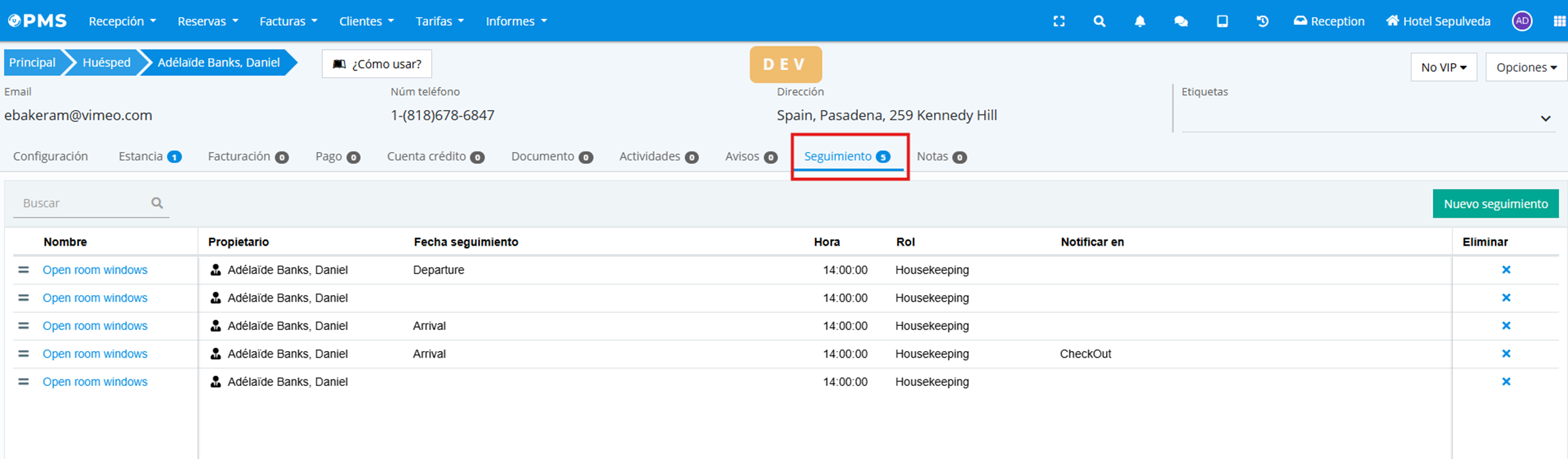Delete the follow-up notifying at CheckOut
Image resolution: width=1568 pixels, height=459 pixels.
click(1505, 354)
